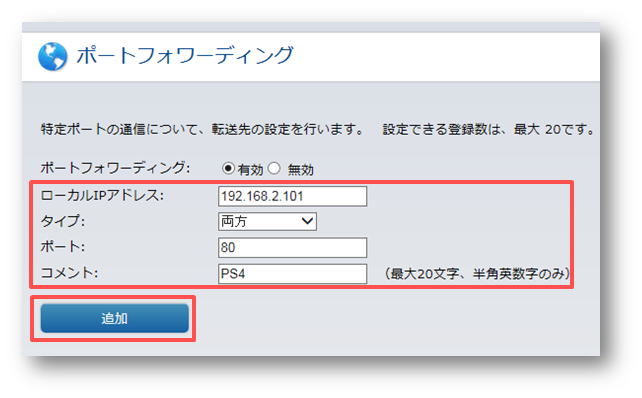Click the 無効 label text

[x=300, y=169]
